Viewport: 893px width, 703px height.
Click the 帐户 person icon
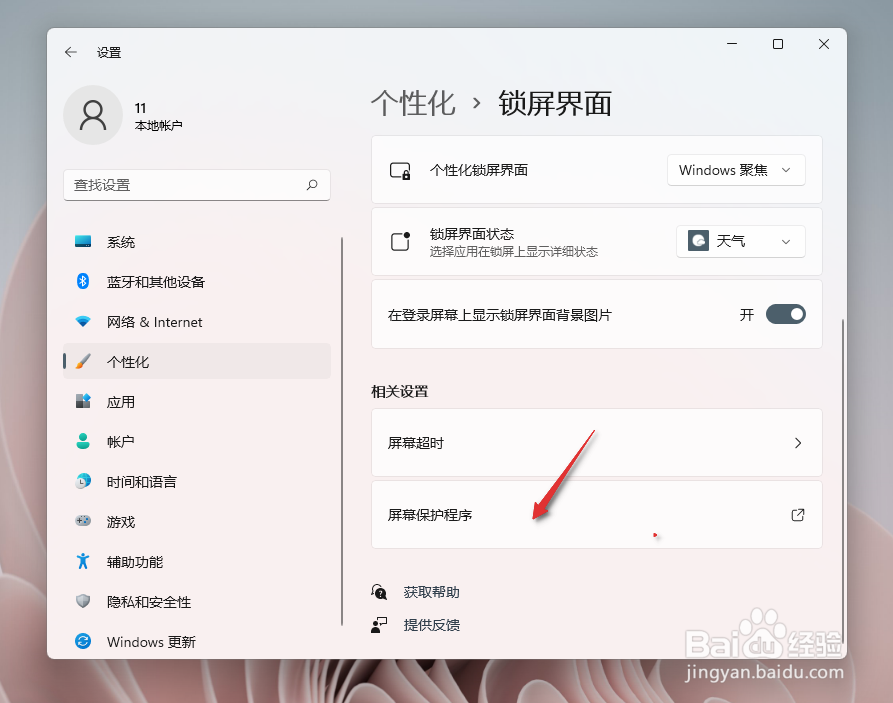83,441
